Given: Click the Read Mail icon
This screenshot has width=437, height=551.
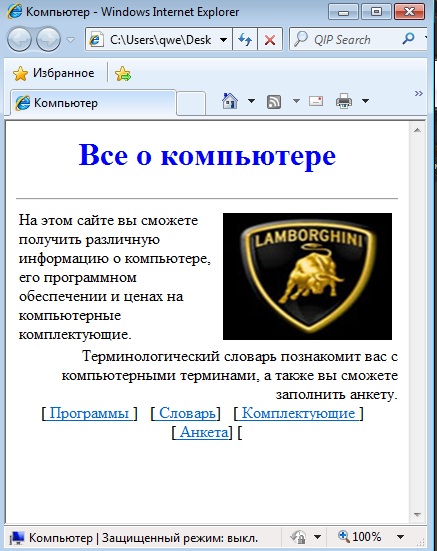Looking at the screenshot, I should click(x=316, y=101).
